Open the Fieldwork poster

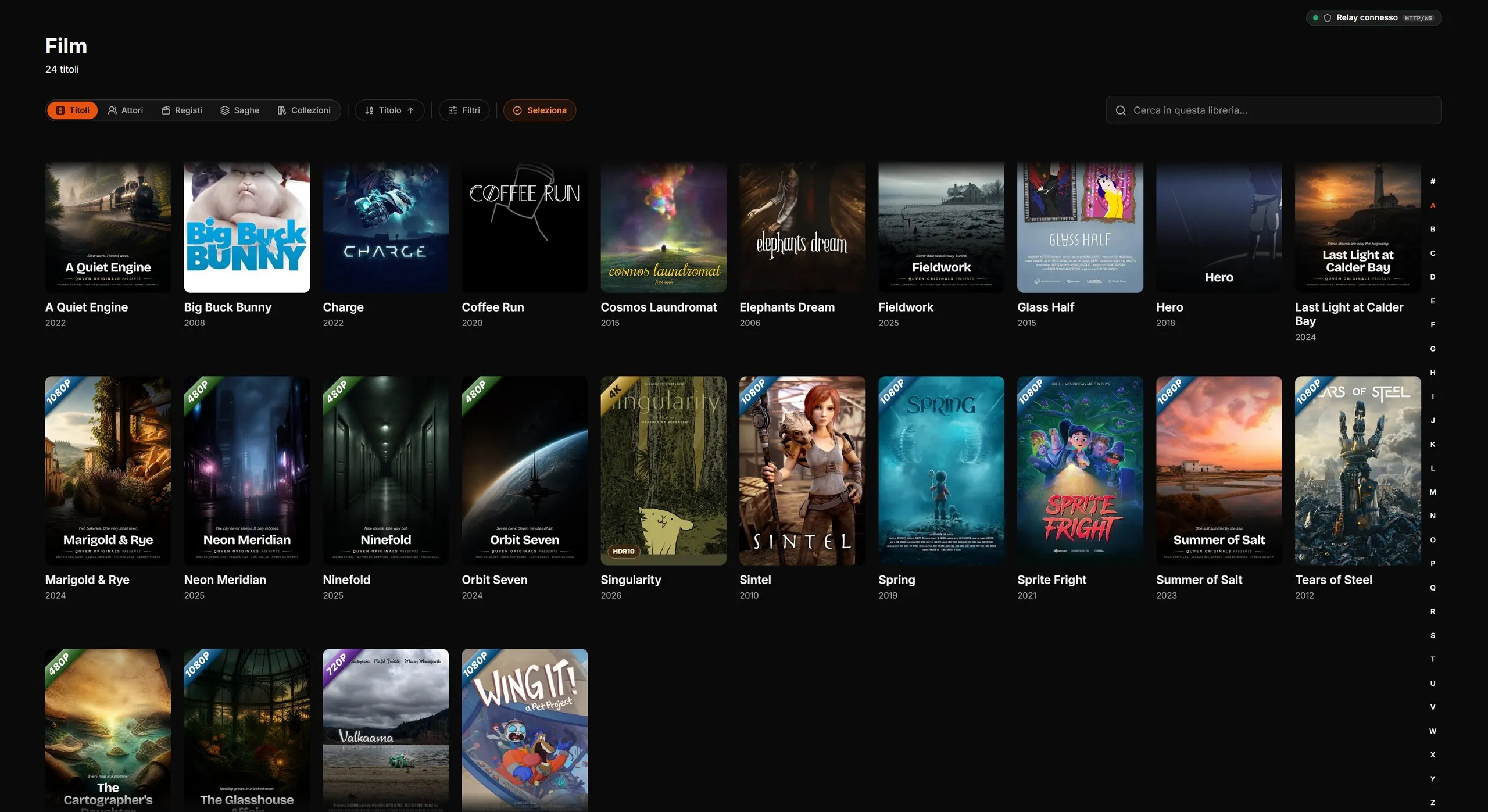pos(941,227)
